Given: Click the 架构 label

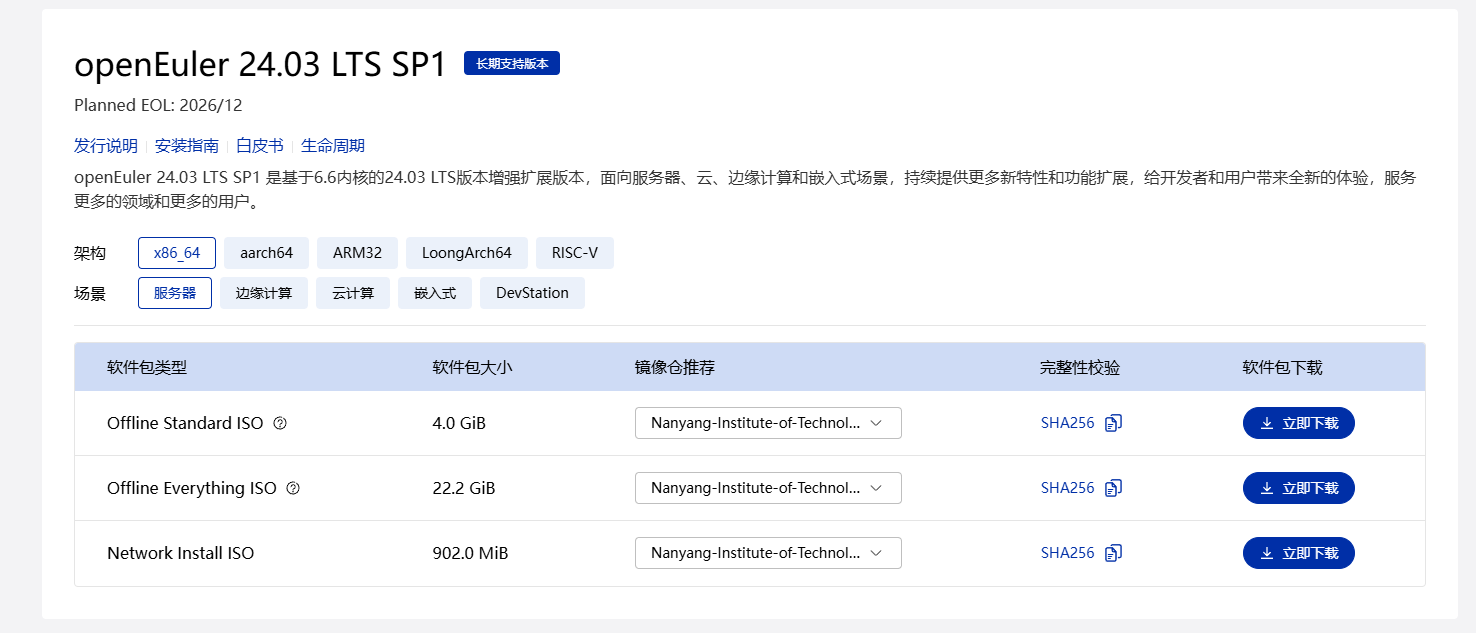Looking at the screenshot, I should (90, 253).
